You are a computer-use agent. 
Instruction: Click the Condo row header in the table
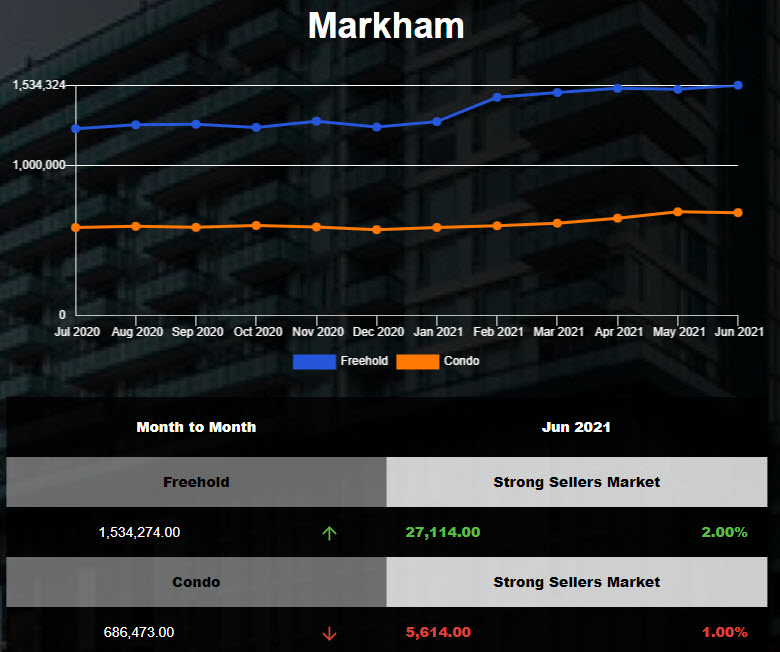196,582
